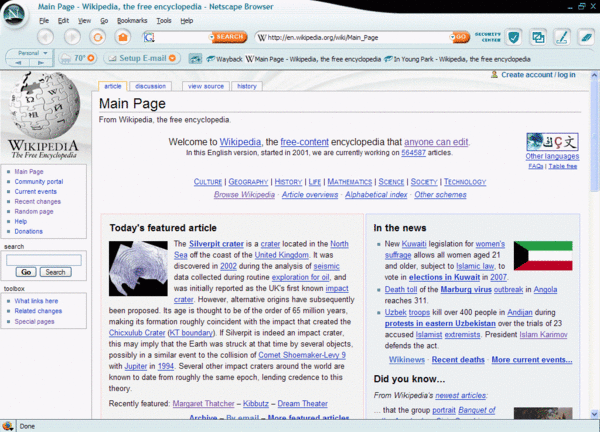Click in the toolbar Google search field
This screenshot has height=432, width=600.
coord(181,37)
